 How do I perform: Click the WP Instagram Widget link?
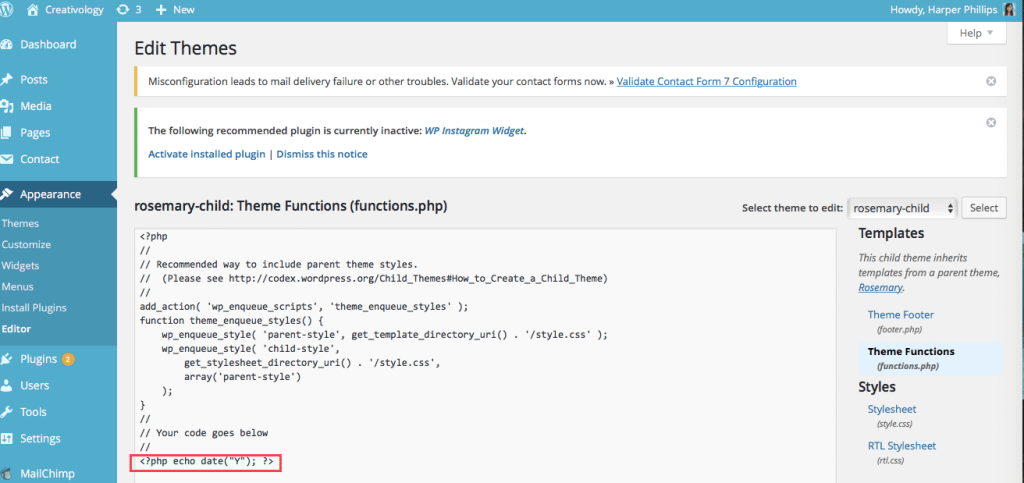tap(475, 131)
